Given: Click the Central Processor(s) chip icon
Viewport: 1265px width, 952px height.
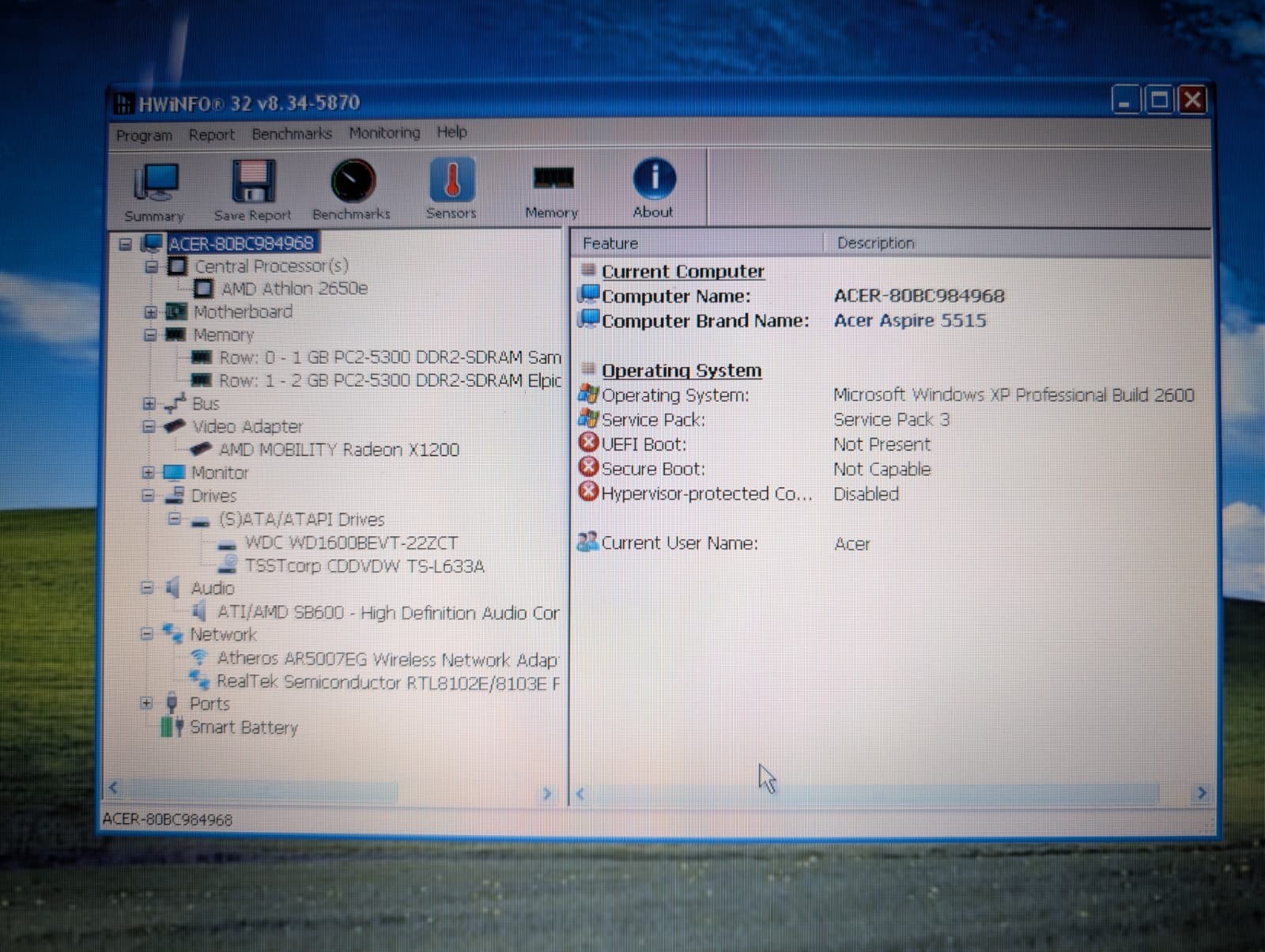Looking at the screenshot, I should pyautogui.click(x=178, y=266).
